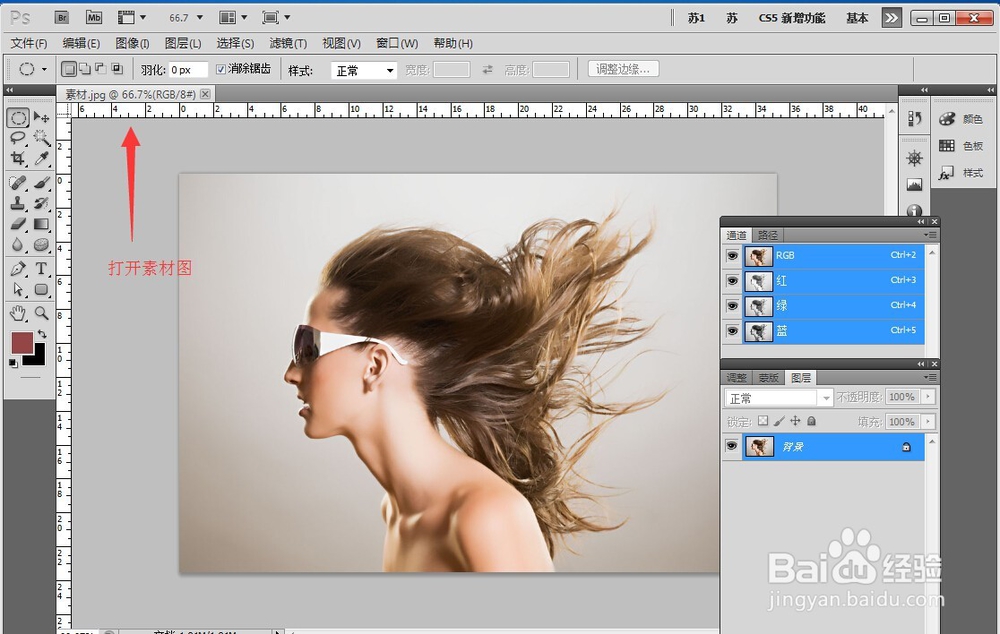
Task: Choose the New Selection mode button
Action: click(68, 69)
